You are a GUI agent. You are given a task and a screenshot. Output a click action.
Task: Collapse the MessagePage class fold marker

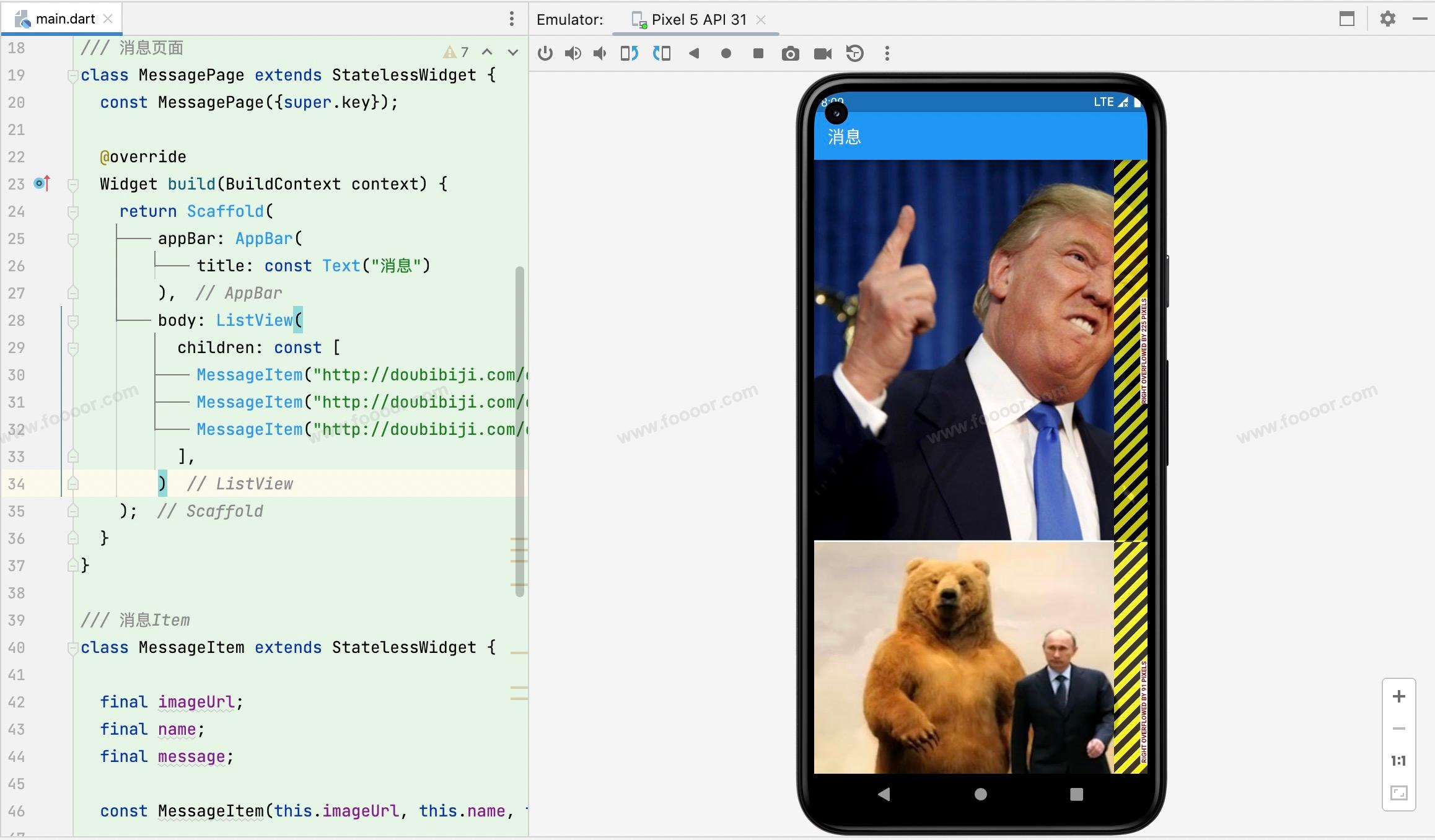(72, 76)
